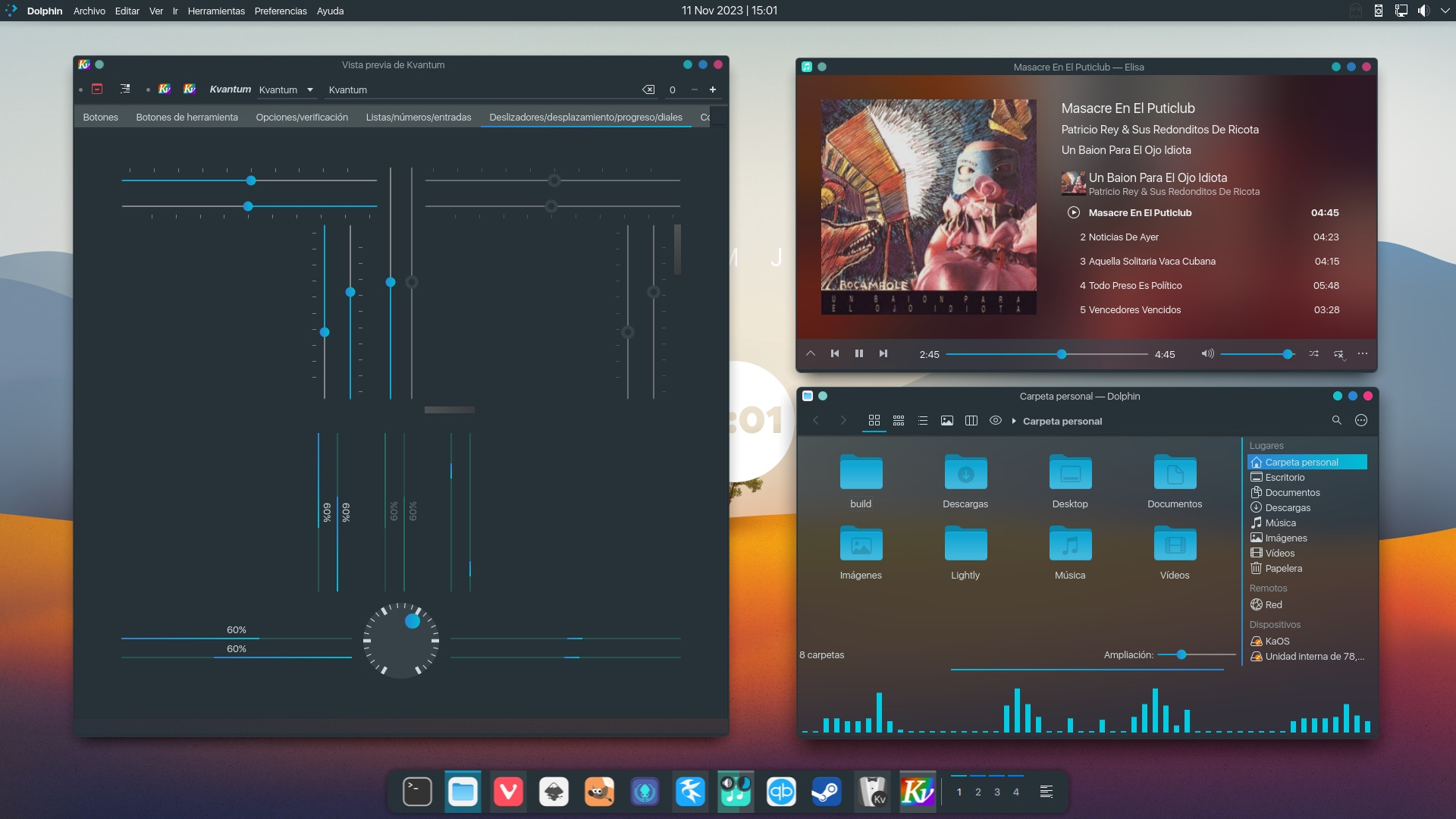
Task: Open volume icon in system tray
Action: 1423,11
